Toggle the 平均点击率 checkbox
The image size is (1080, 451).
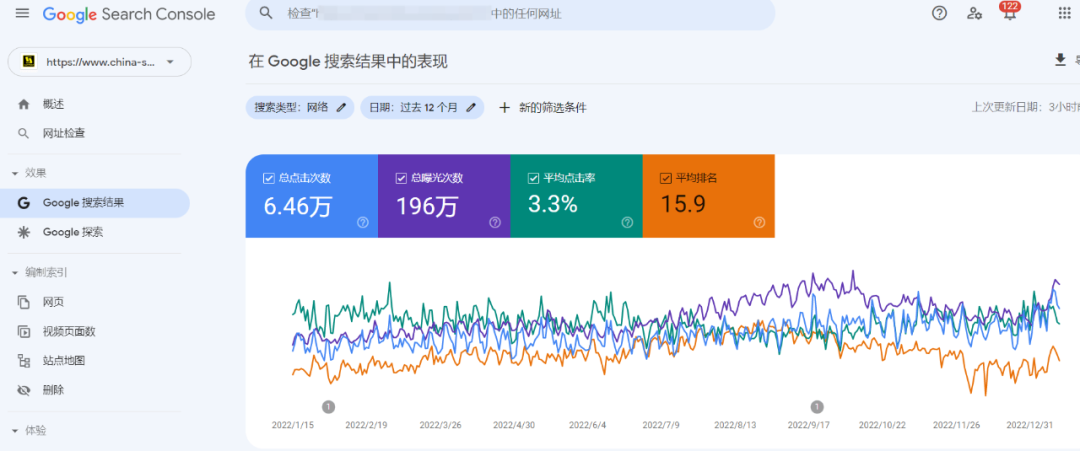pos(533,178)
